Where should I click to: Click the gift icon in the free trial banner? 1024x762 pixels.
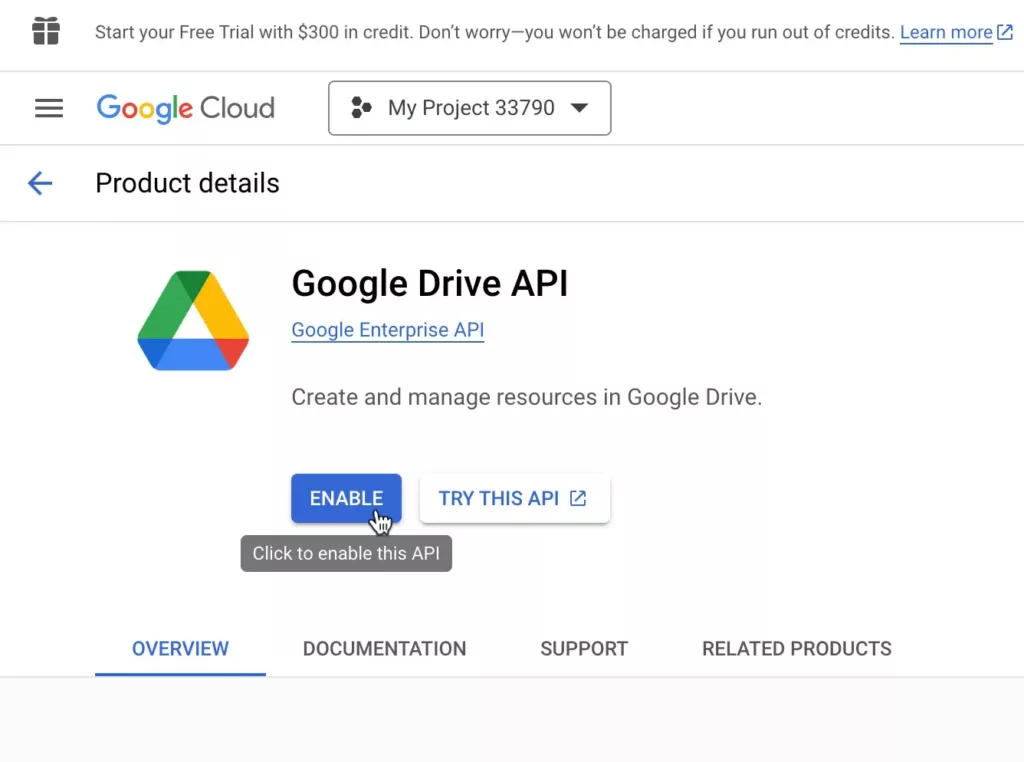click(46, 32)
